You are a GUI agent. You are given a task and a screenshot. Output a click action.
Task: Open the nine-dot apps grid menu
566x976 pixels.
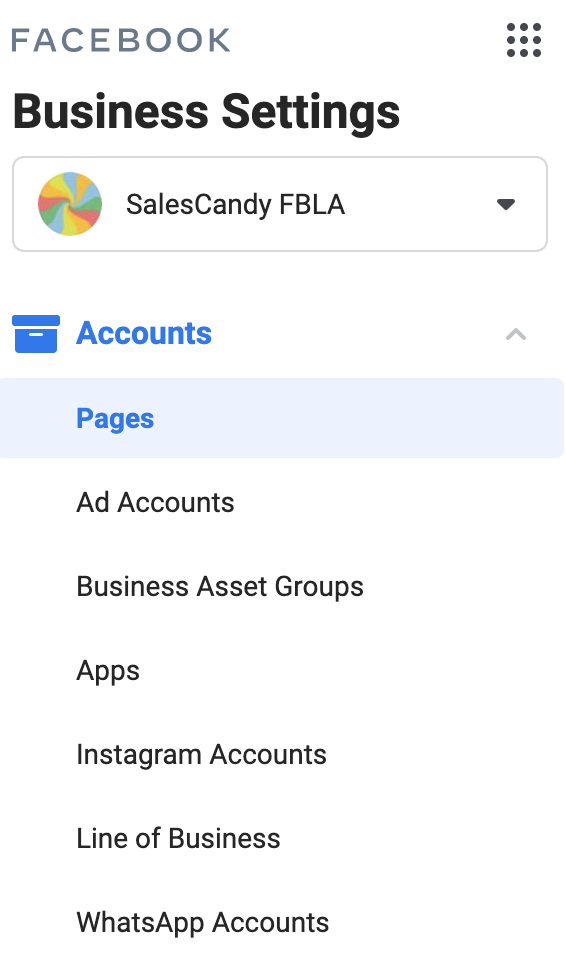coord(524,40)
